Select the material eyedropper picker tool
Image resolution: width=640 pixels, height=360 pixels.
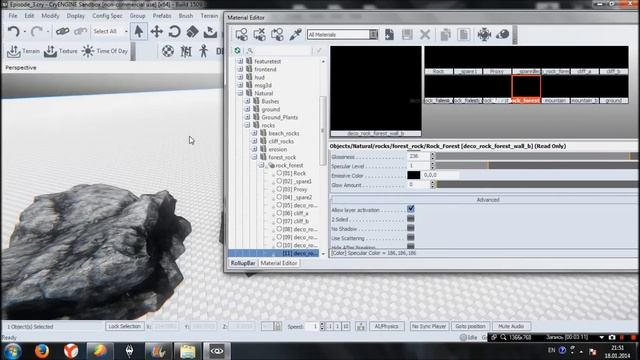295,34
